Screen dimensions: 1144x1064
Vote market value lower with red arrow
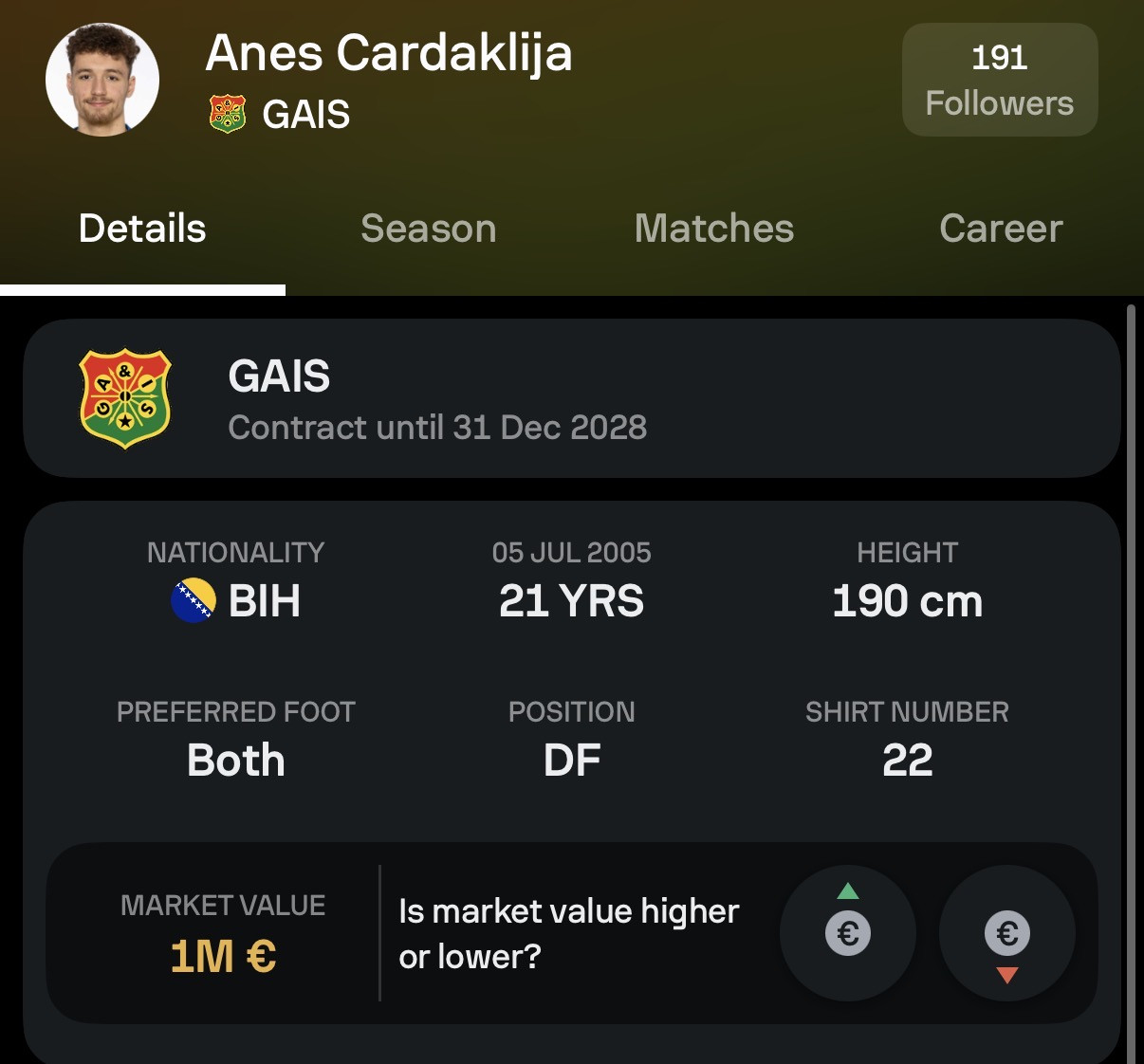(x=1007, y=933)
